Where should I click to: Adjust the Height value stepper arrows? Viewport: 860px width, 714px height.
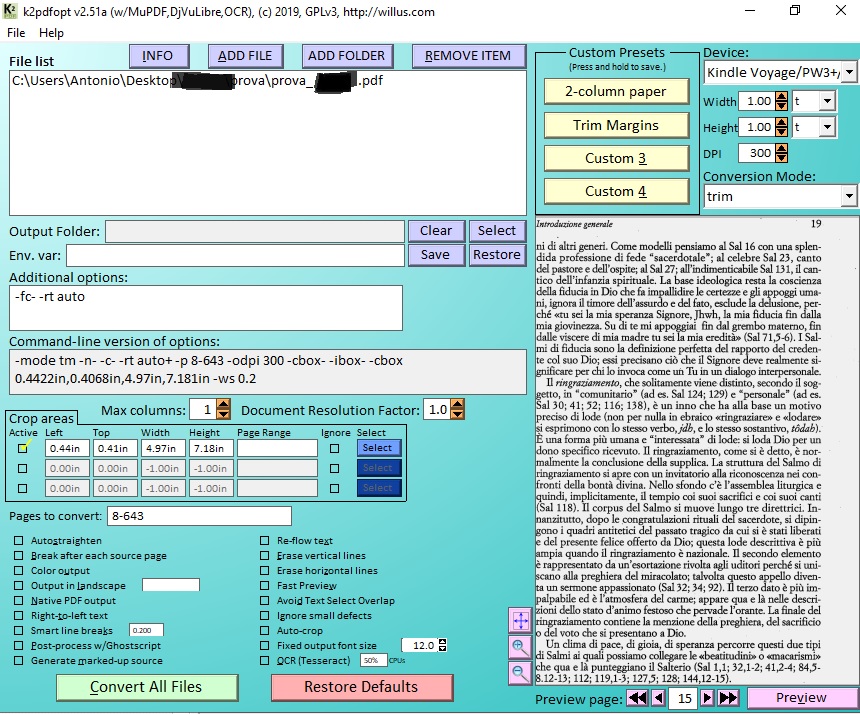[782, 127]
